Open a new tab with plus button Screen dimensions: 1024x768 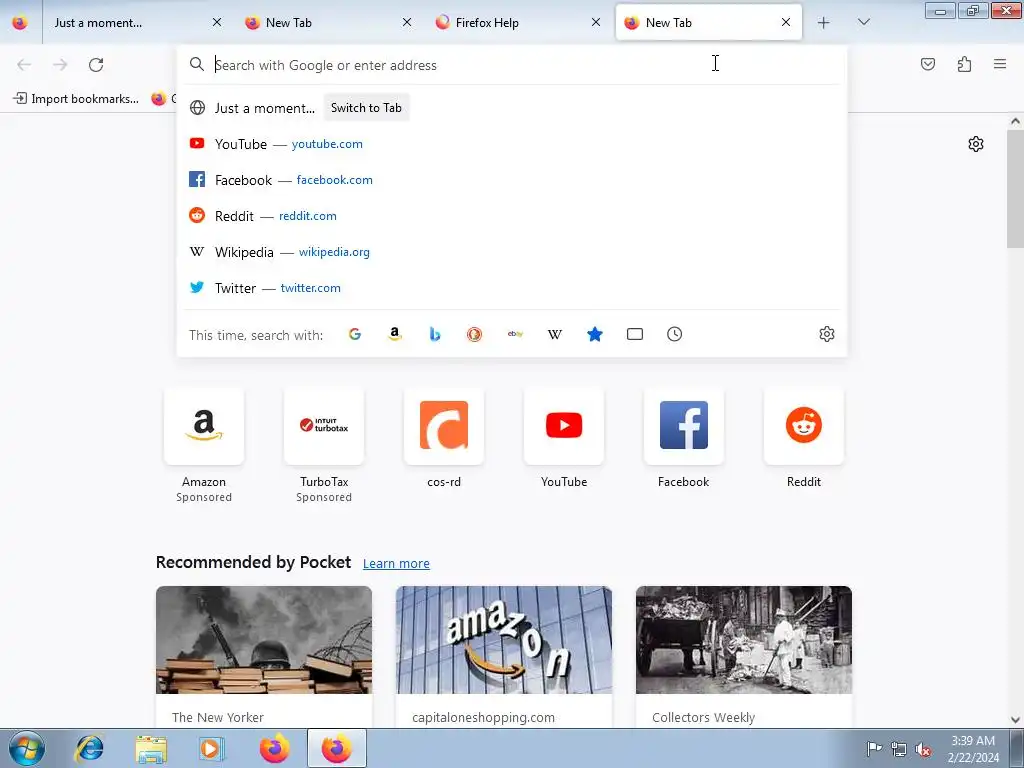click(824, 23)
